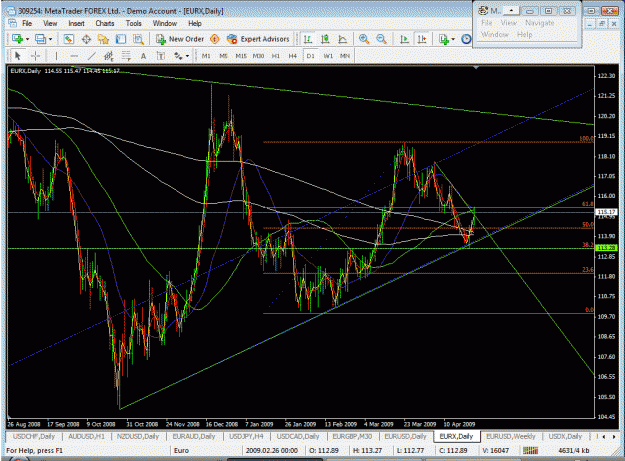Show the Terminal panel icon
The width and height of the screenshot is (625, 461).
(x=121, y=39)
